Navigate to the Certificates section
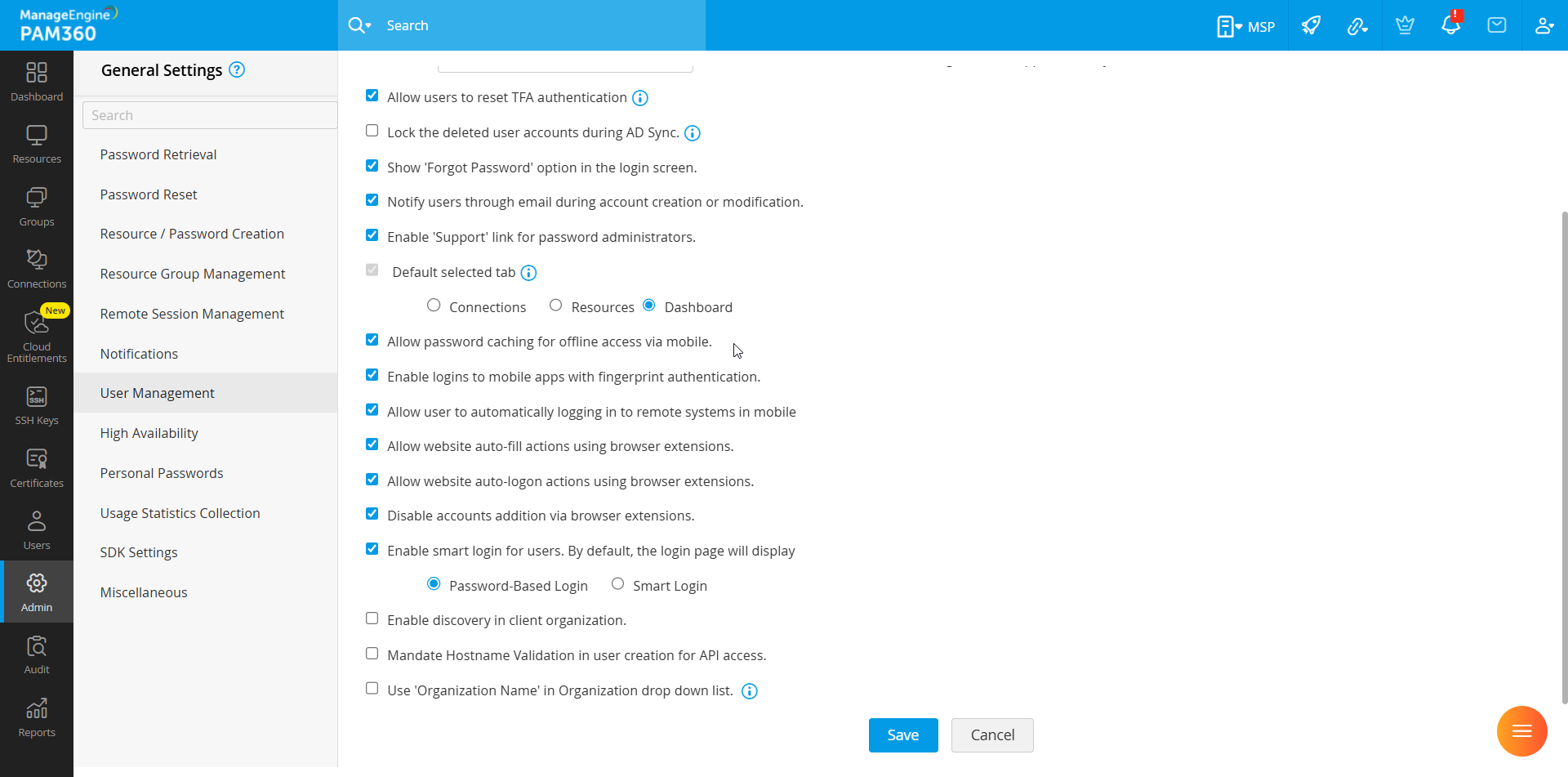Viewport: 1568px width, 777px height. coord(36,466)
